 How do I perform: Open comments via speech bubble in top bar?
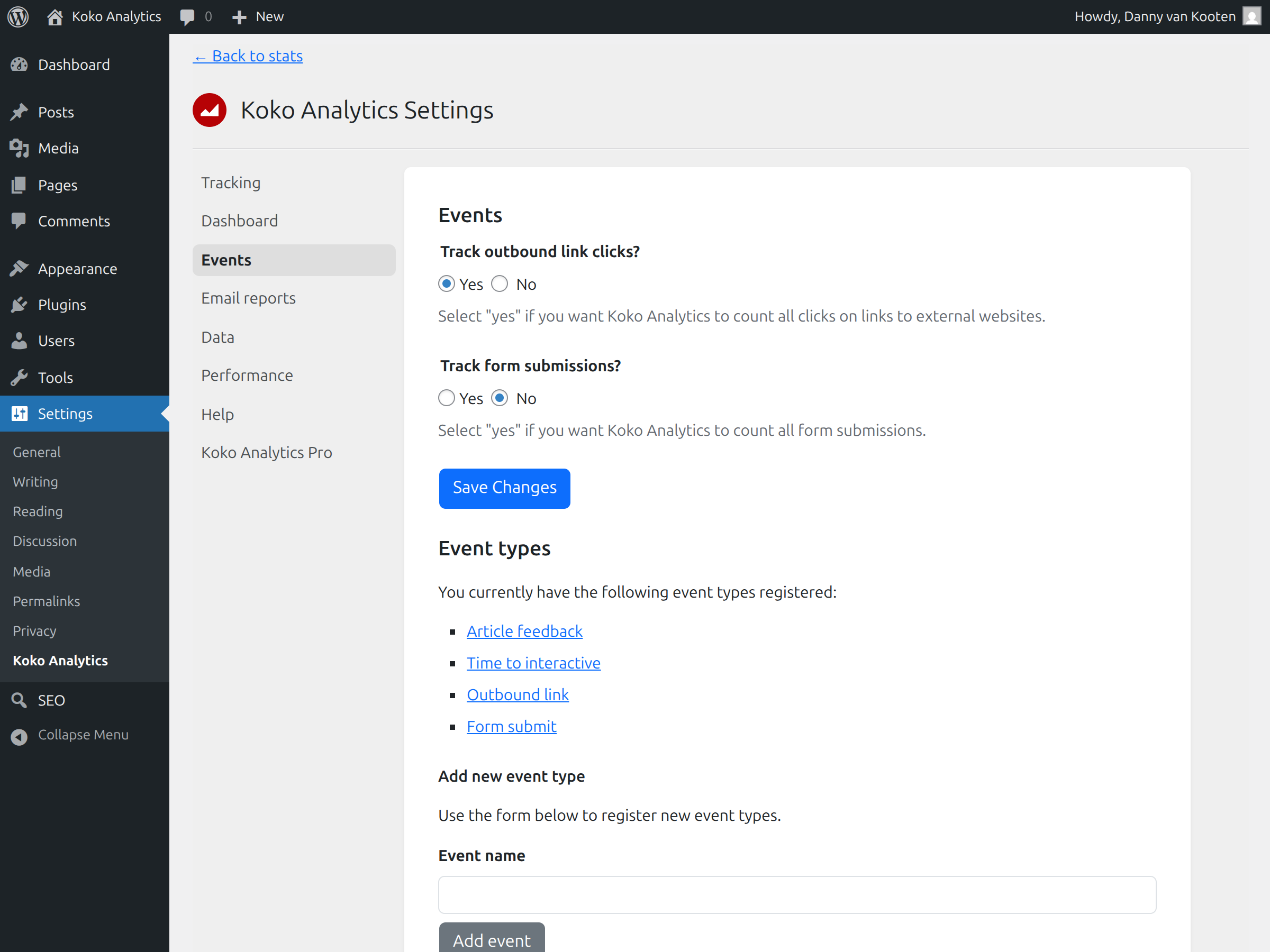(x=189, y=16)
